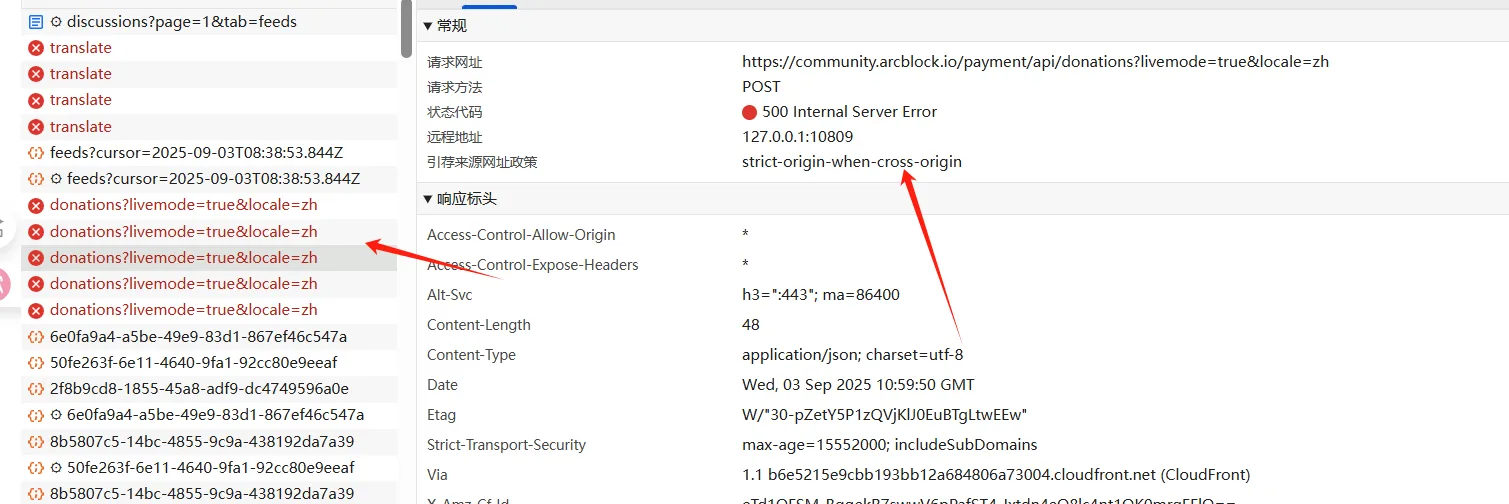Screen dimensions: 1509x504
Task: Click the strict-origin-when-cross-origin policy value
Action: coord(852,161)
